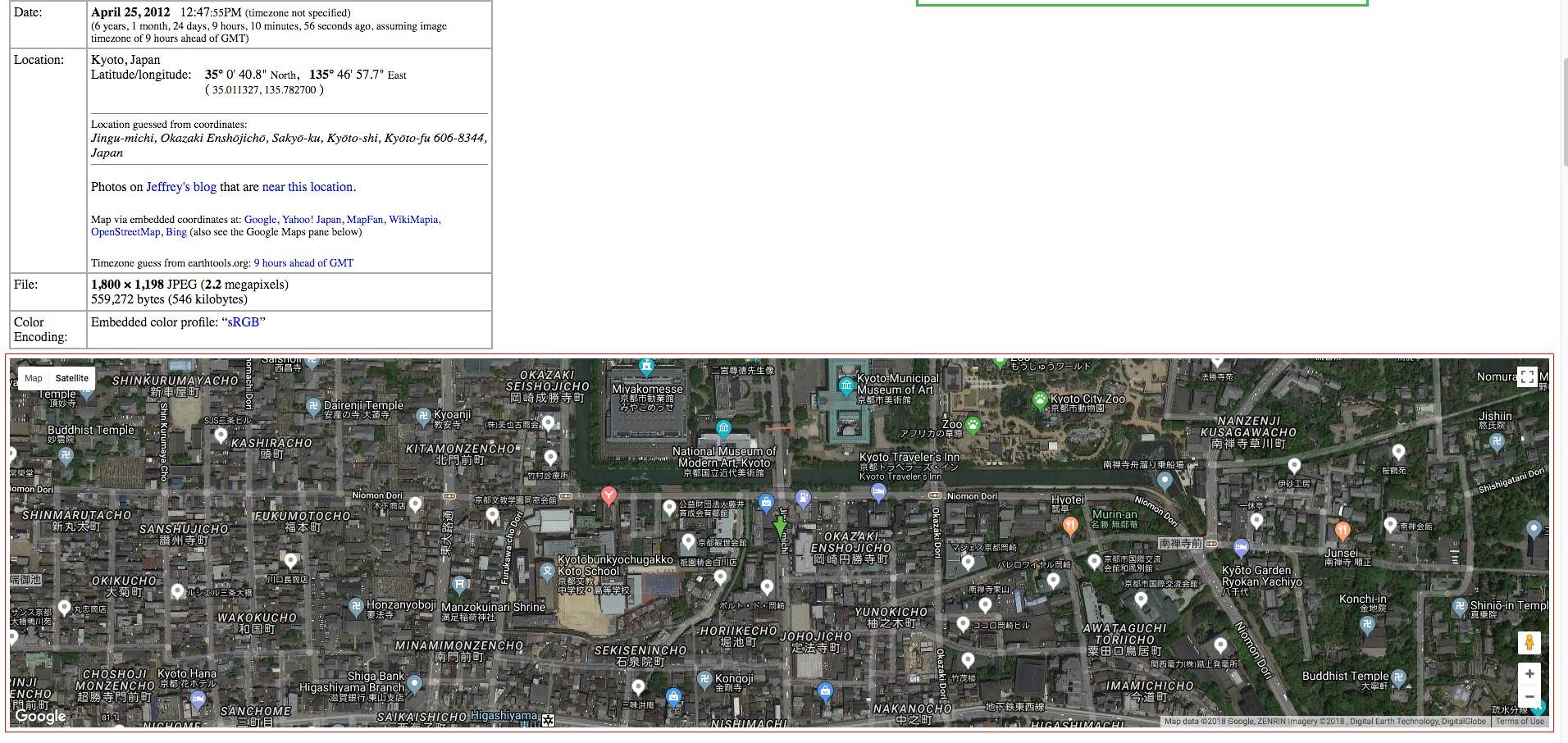Image resolution: width=1568 pixels, height=743 pixels.
Task: Click the Kyoto City Zoo paw marker
Action: pyautogui.click(x=1040, y=401)
